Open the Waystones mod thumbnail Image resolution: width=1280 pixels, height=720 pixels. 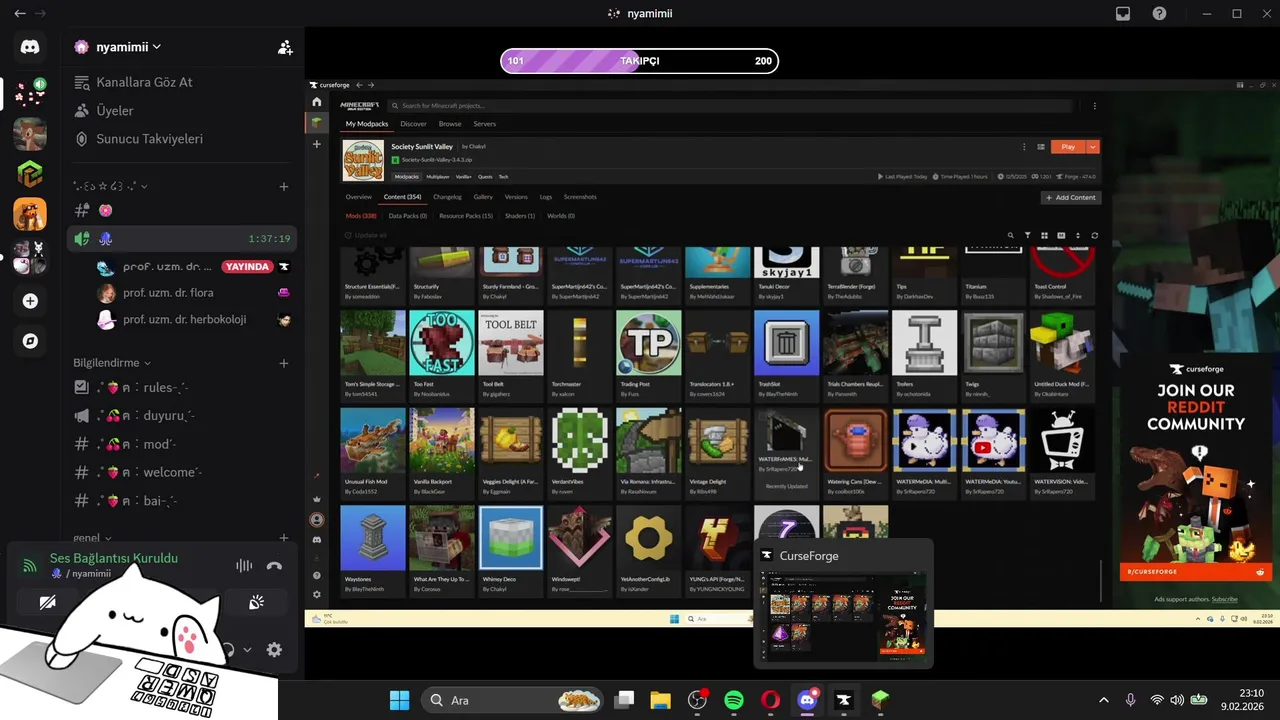[x=373, y=538]
